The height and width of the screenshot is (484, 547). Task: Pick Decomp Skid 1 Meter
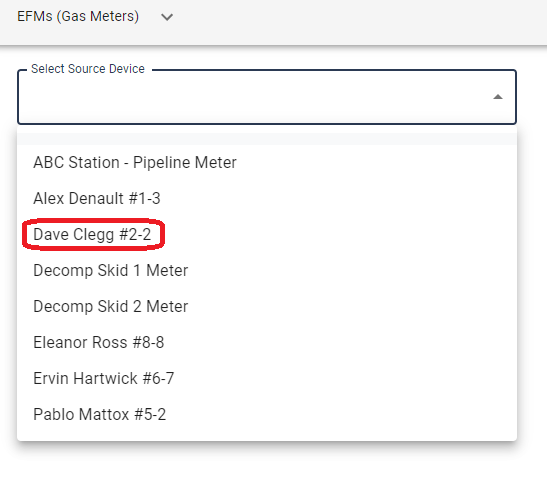267,270
